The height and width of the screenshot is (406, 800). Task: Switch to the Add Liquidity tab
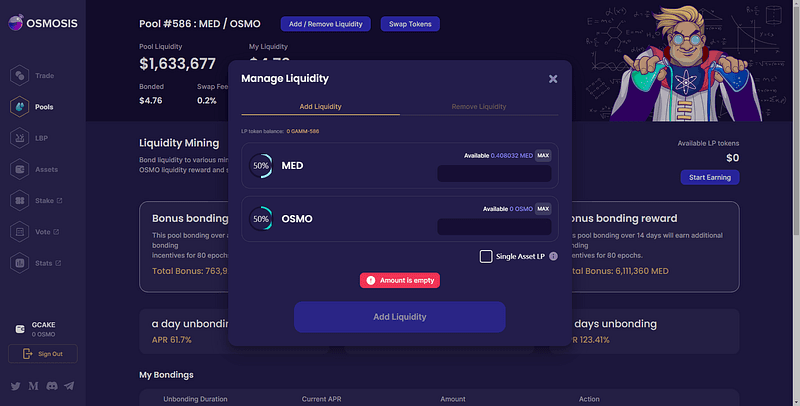point(320,107)
